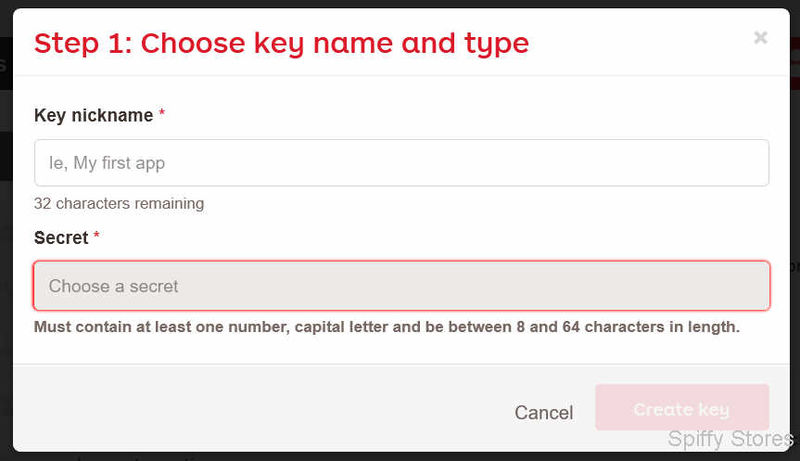Click the "Secret" field label
Screen dimensions: 800x461
point(61,238)
